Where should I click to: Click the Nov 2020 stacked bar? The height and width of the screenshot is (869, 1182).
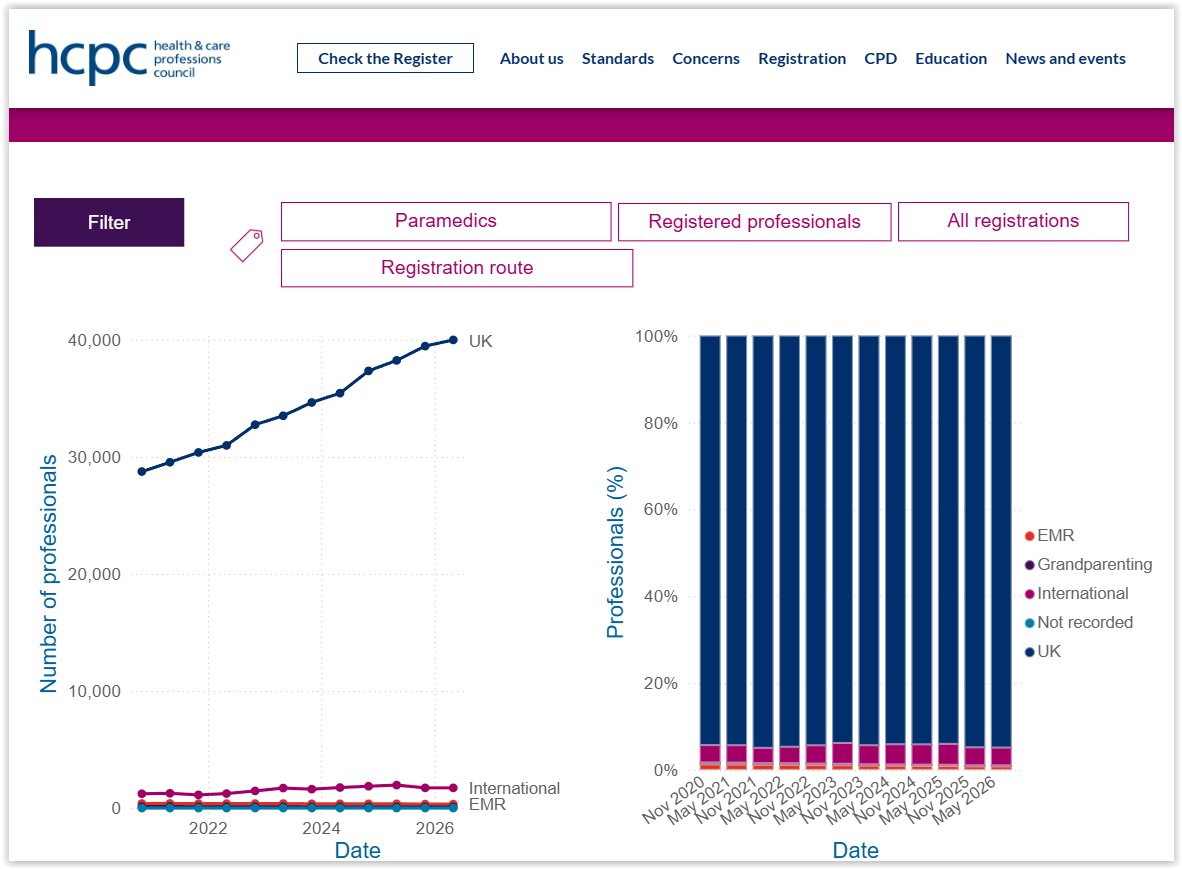coord(710,553)
